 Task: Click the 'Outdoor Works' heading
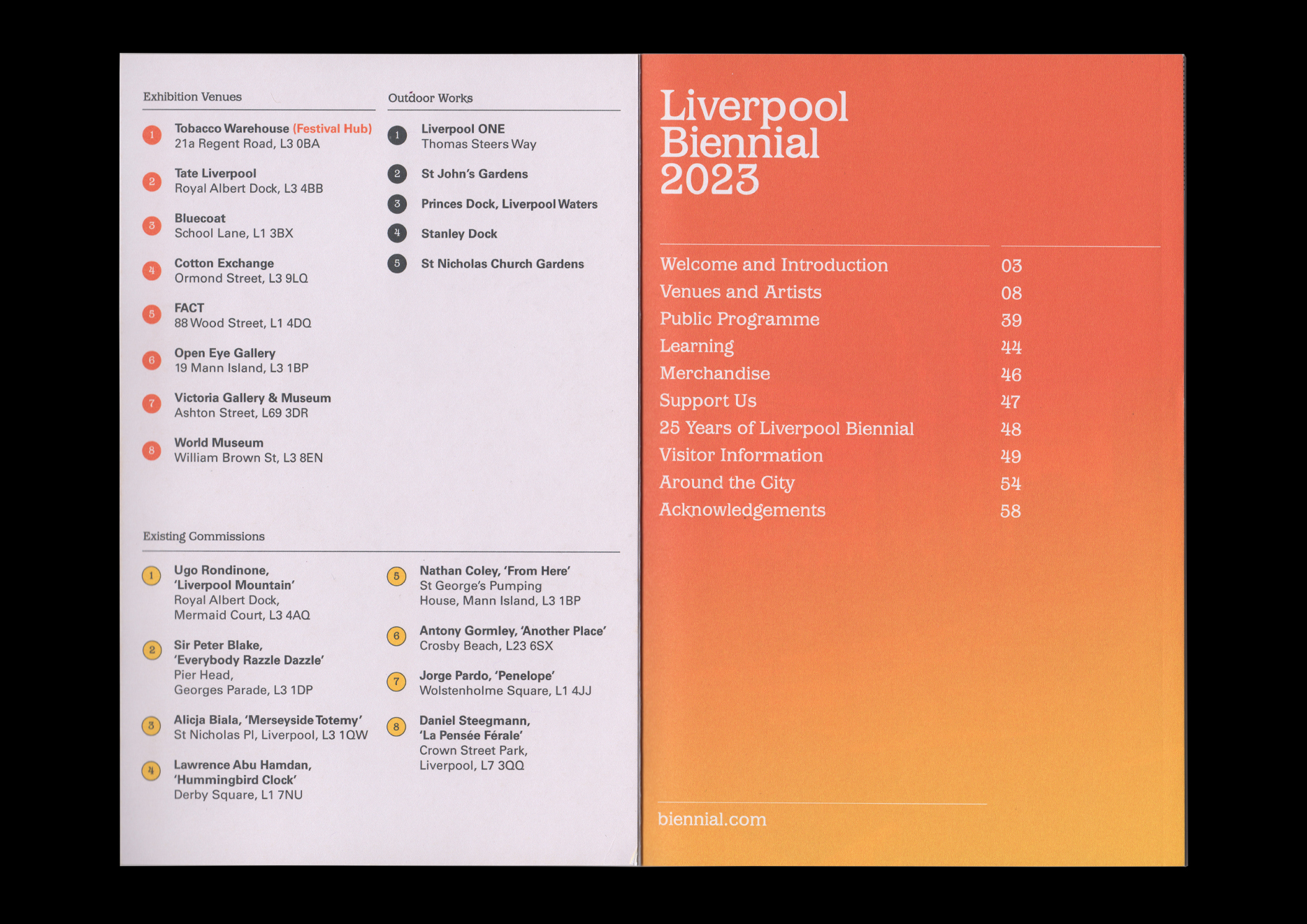click(431, 98)
